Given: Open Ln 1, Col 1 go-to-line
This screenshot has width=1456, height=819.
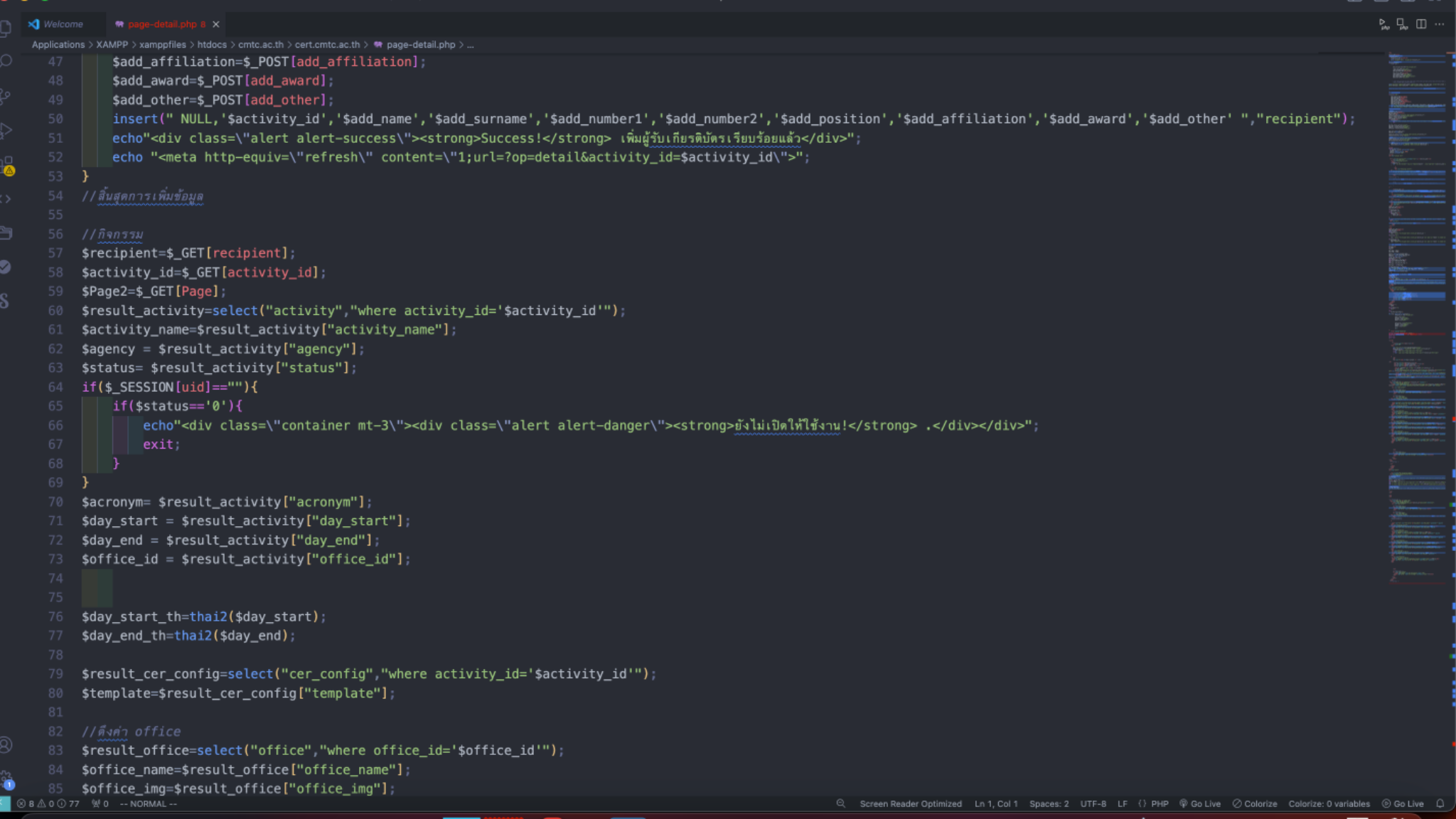Looking at the screenshot, I should pyautogui.click(x=996, y=803).
